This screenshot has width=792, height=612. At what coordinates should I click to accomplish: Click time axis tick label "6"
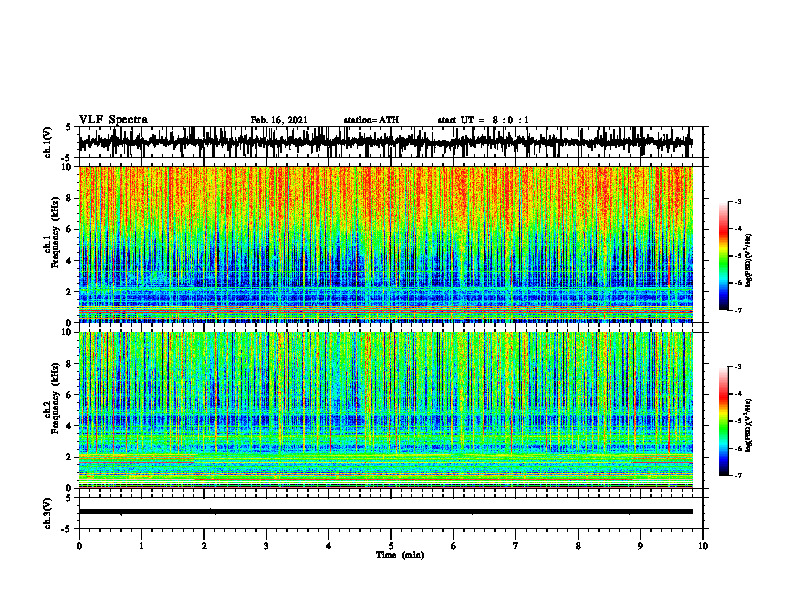point(454,546)
